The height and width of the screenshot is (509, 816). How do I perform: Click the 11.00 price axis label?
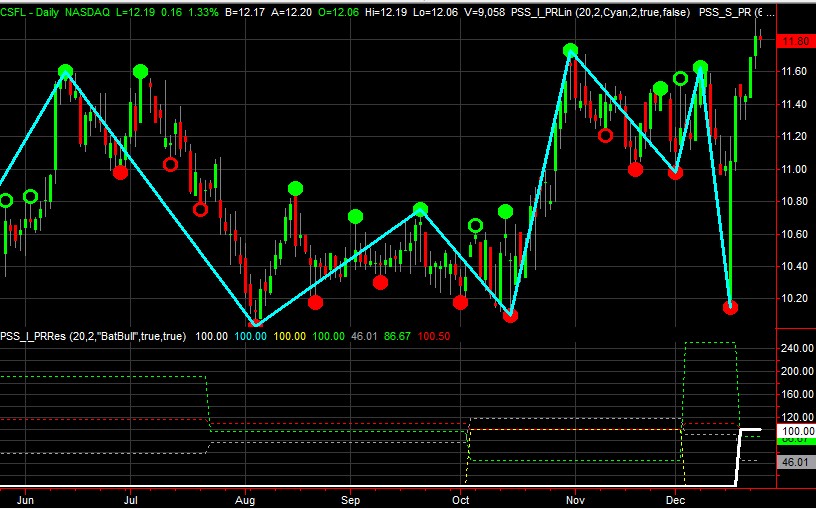pyautogui.click(x=794, y=169)
